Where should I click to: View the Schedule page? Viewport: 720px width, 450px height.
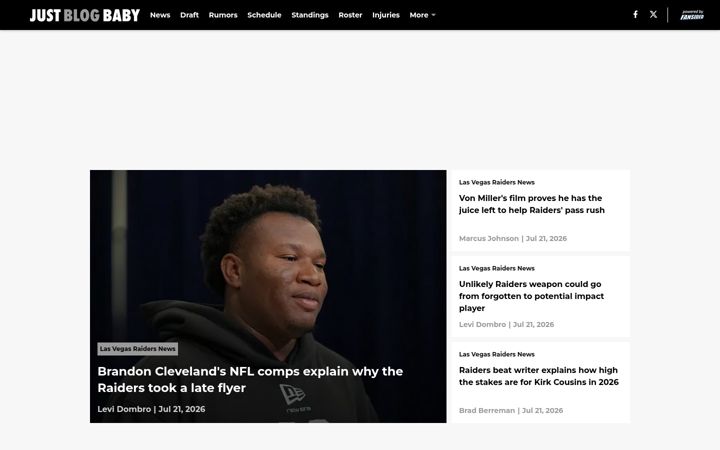pyautogui.click(x=264, y=15)
